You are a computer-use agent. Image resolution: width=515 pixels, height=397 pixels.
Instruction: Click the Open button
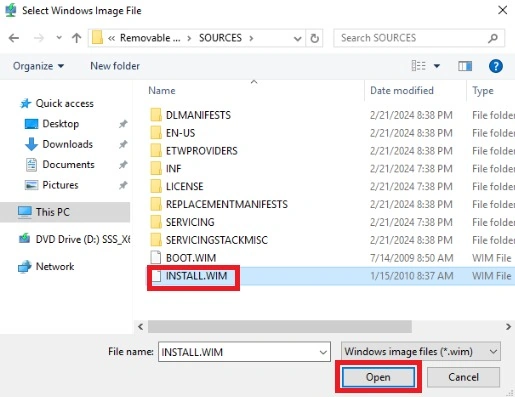pyautogui.click(x=378, y=377)
